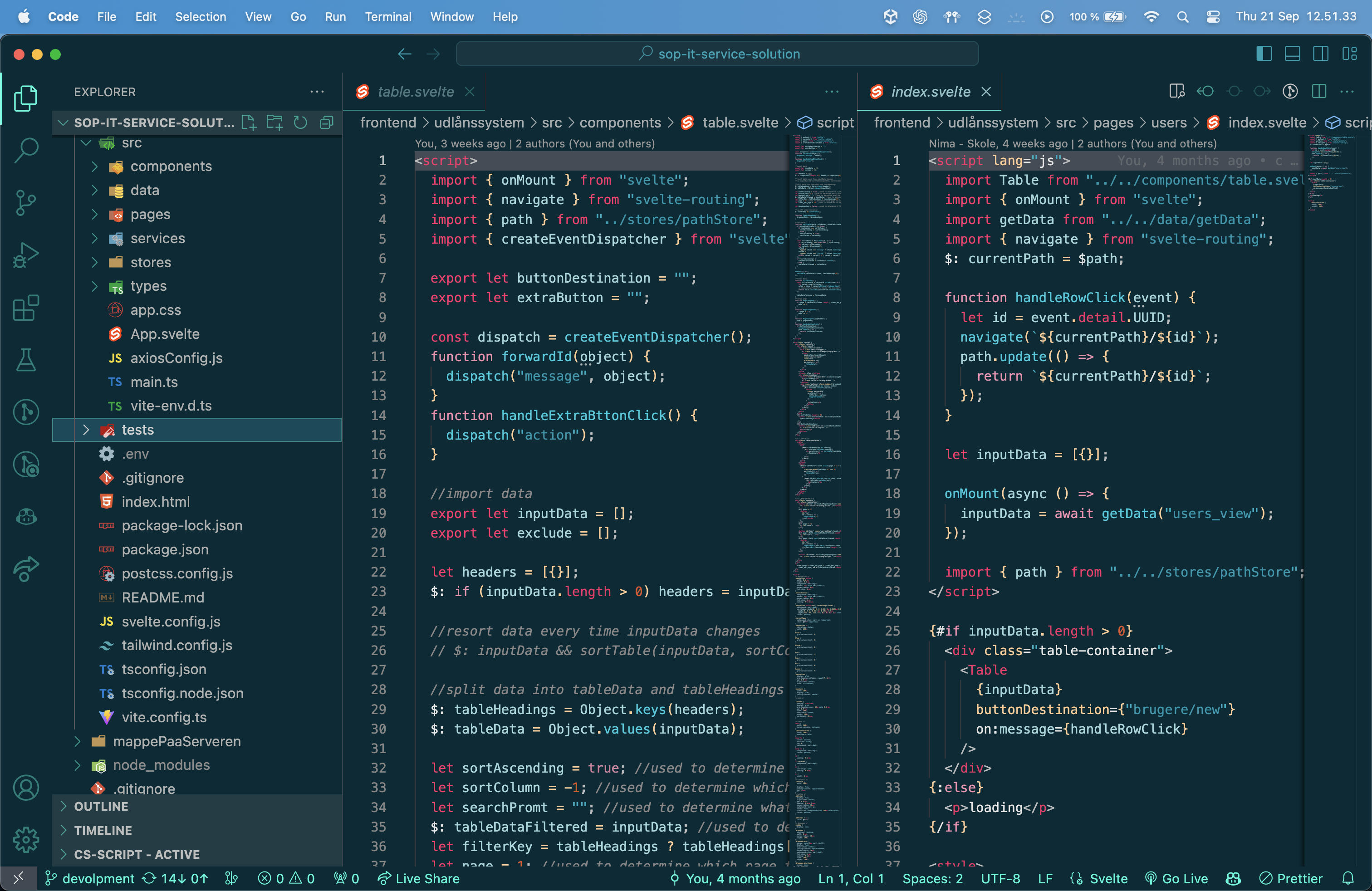The image size is (1372, 891).
Task: Expand the CS-SCRIPT - ACTIVE section
Action: click(x=197, y=854)
